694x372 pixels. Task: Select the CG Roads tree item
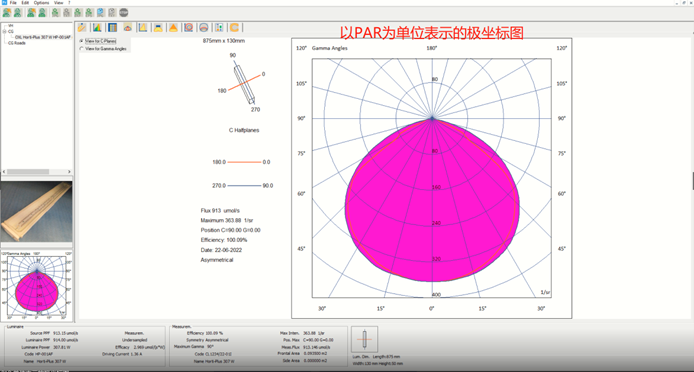[x=16, y=43]
